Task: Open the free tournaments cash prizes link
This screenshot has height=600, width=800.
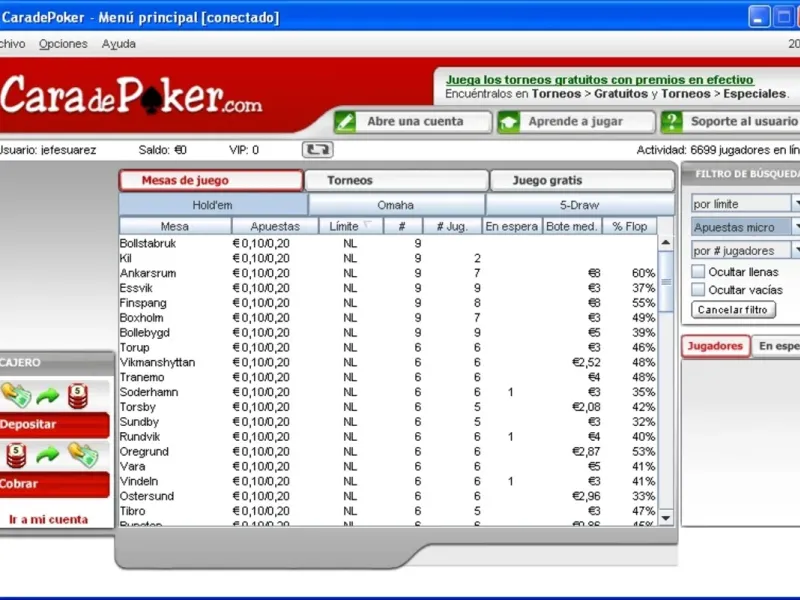Action: pos(599,80)
